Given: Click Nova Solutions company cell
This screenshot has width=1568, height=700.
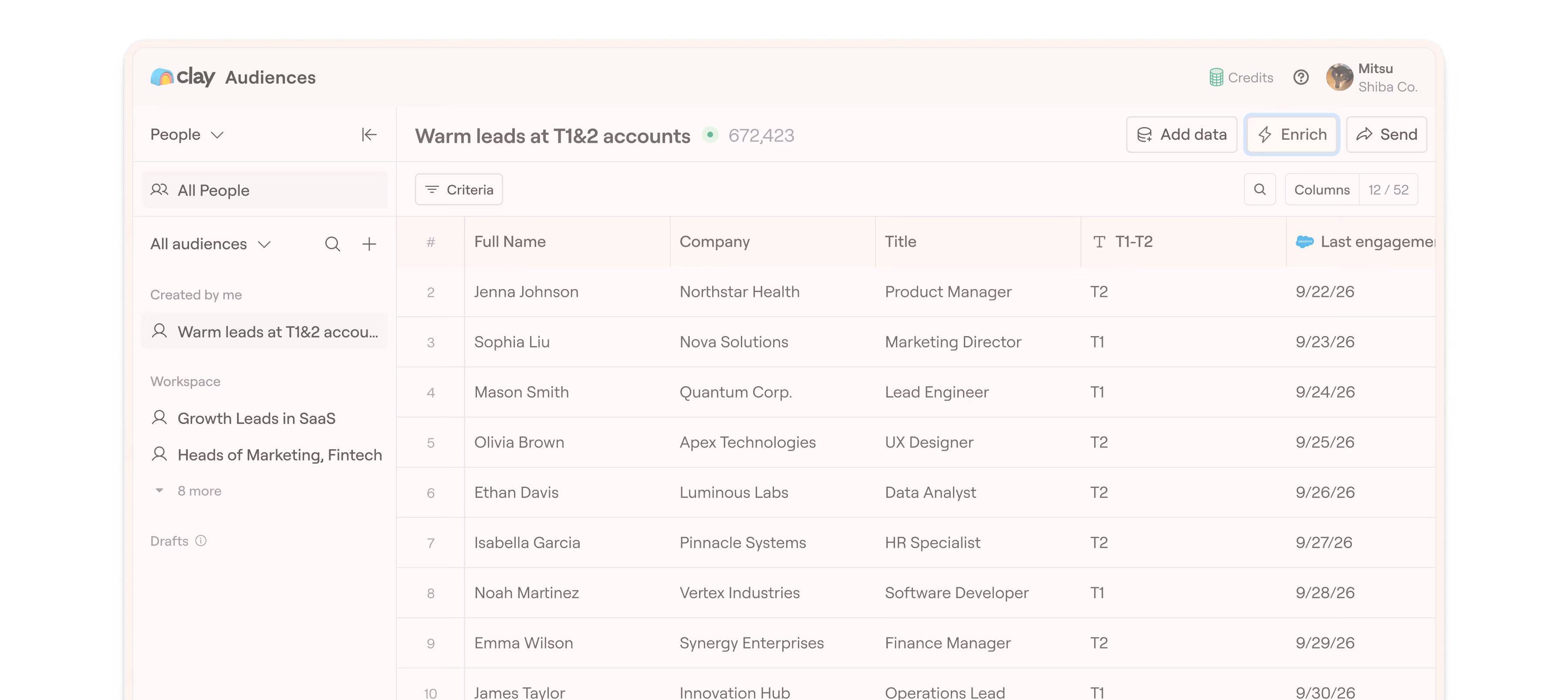Looking at the screenshot, I should [x=772, y=342].
